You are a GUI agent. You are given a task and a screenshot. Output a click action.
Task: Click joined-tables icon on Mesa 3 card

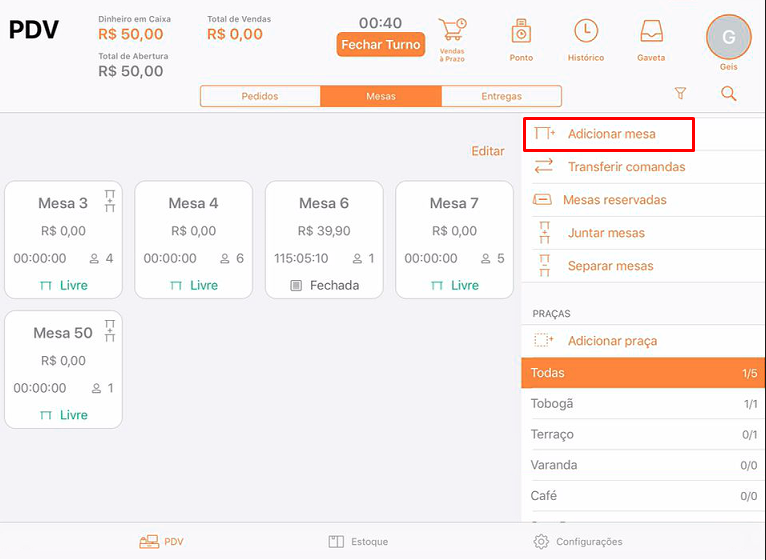tap(110, 201)
